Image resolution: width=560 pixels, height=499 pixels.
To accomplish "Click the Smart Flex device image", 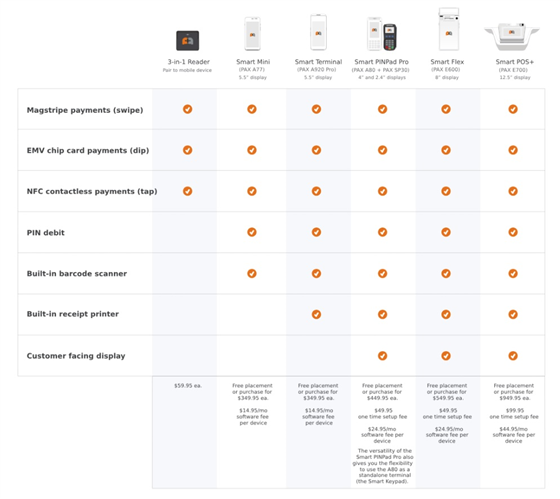I will click(449, 29).
